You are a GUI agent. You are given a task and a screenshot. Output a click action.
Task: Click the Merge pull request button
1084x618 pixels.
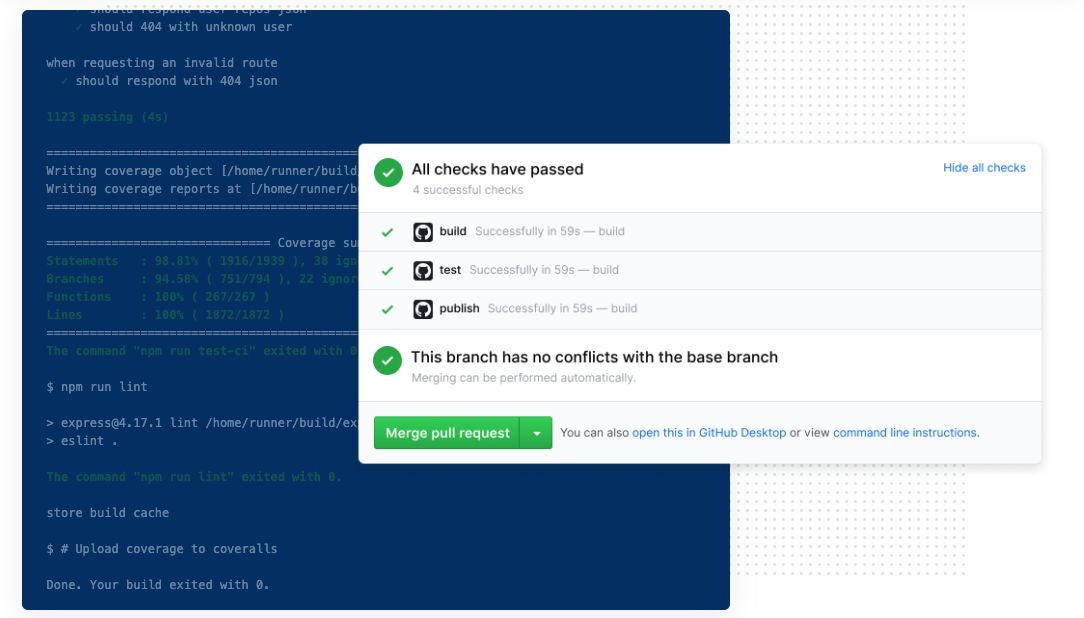pyautogui.click(x=447, y=433)
